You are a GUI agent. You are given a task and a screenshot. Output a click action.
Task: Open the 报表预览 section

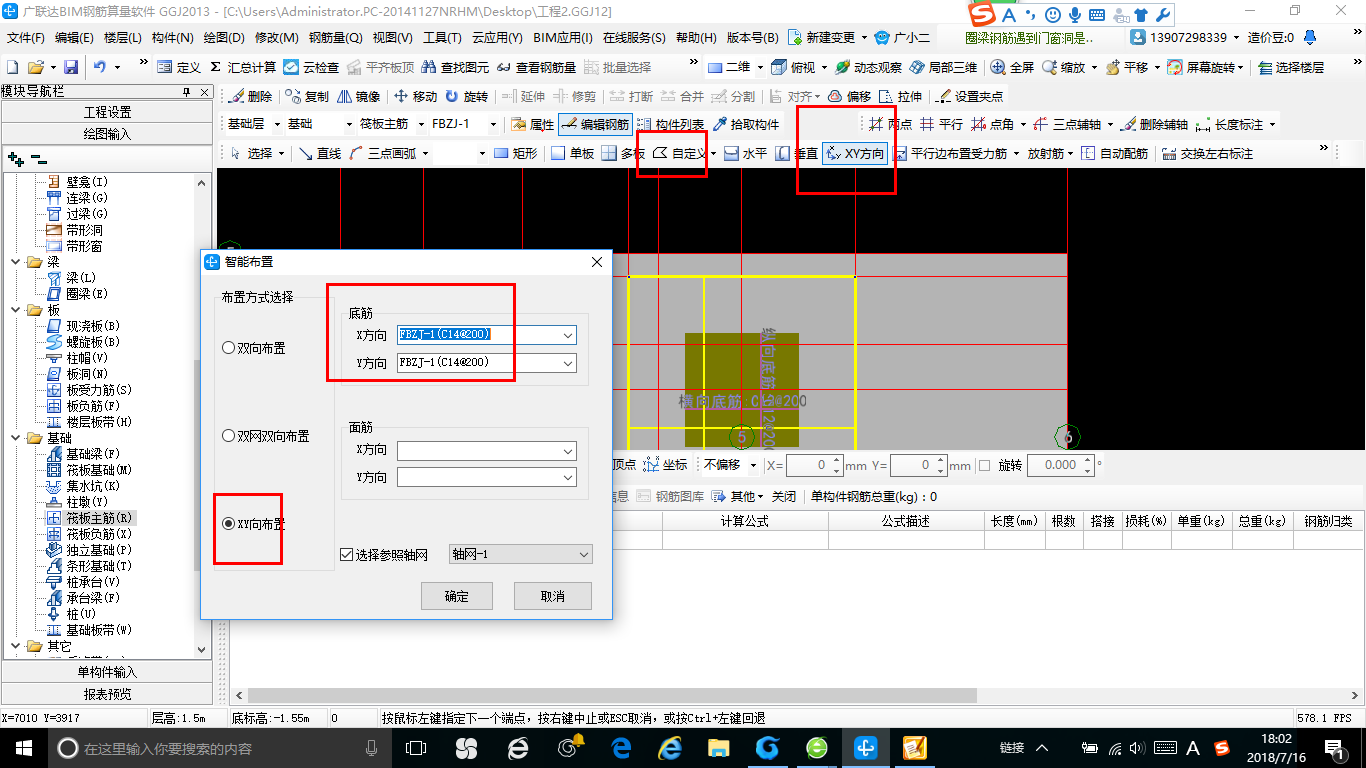pos(107,694)
